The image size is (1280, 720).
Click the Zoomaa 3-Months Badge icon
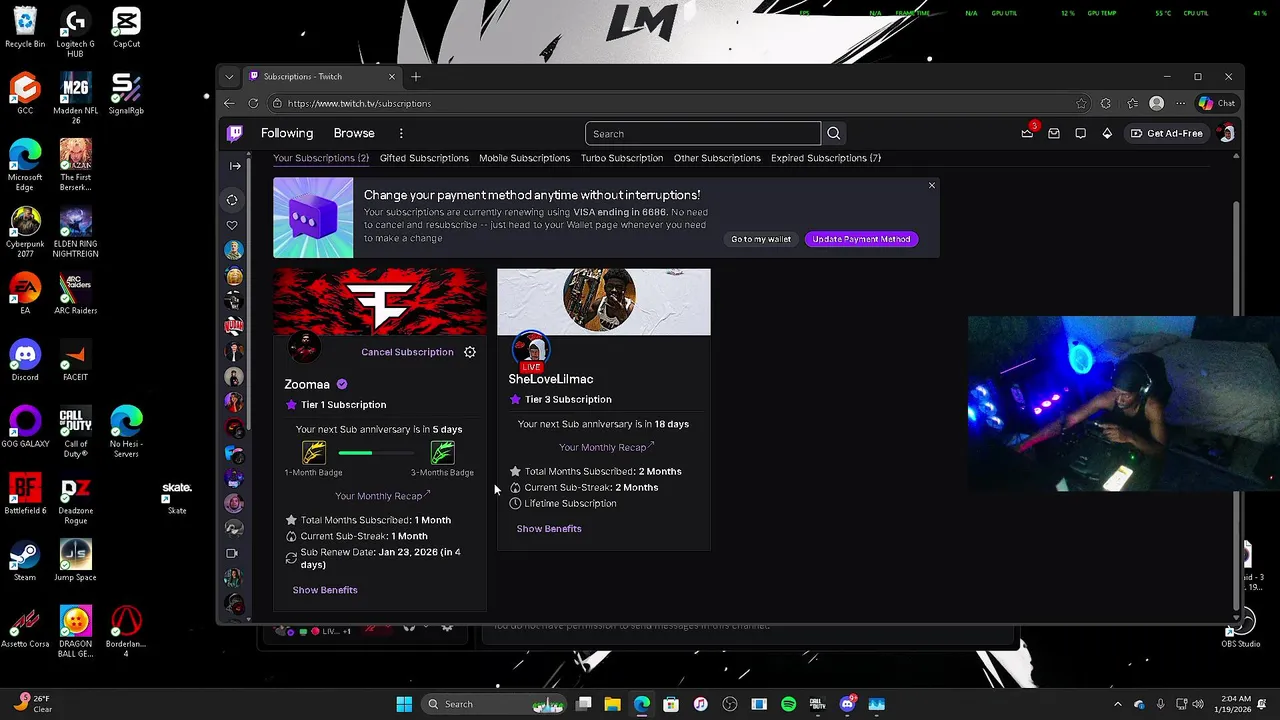(442, 453)
